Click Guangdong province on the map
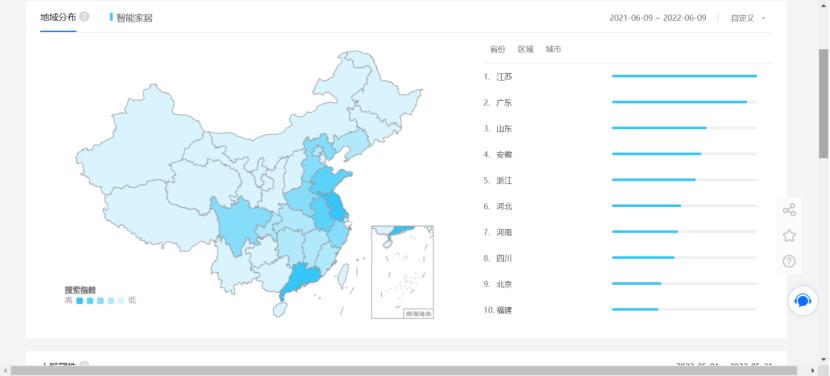This screenshot has width=830, height=376. point(302,277)
